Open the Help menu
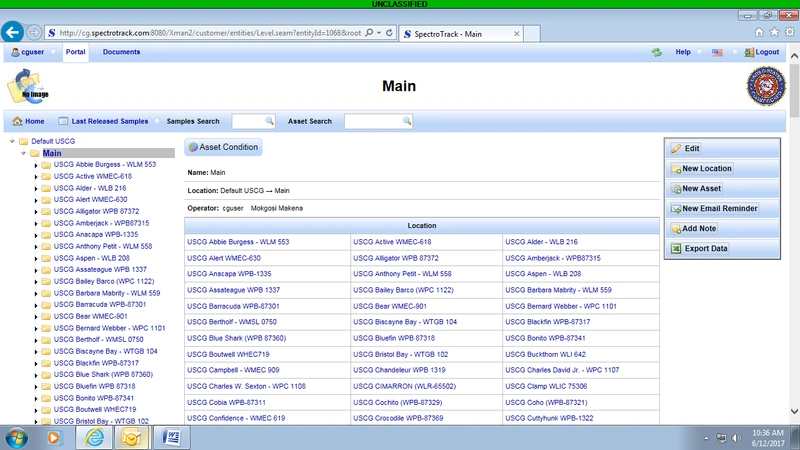800x450 pixels. [683, 52]
